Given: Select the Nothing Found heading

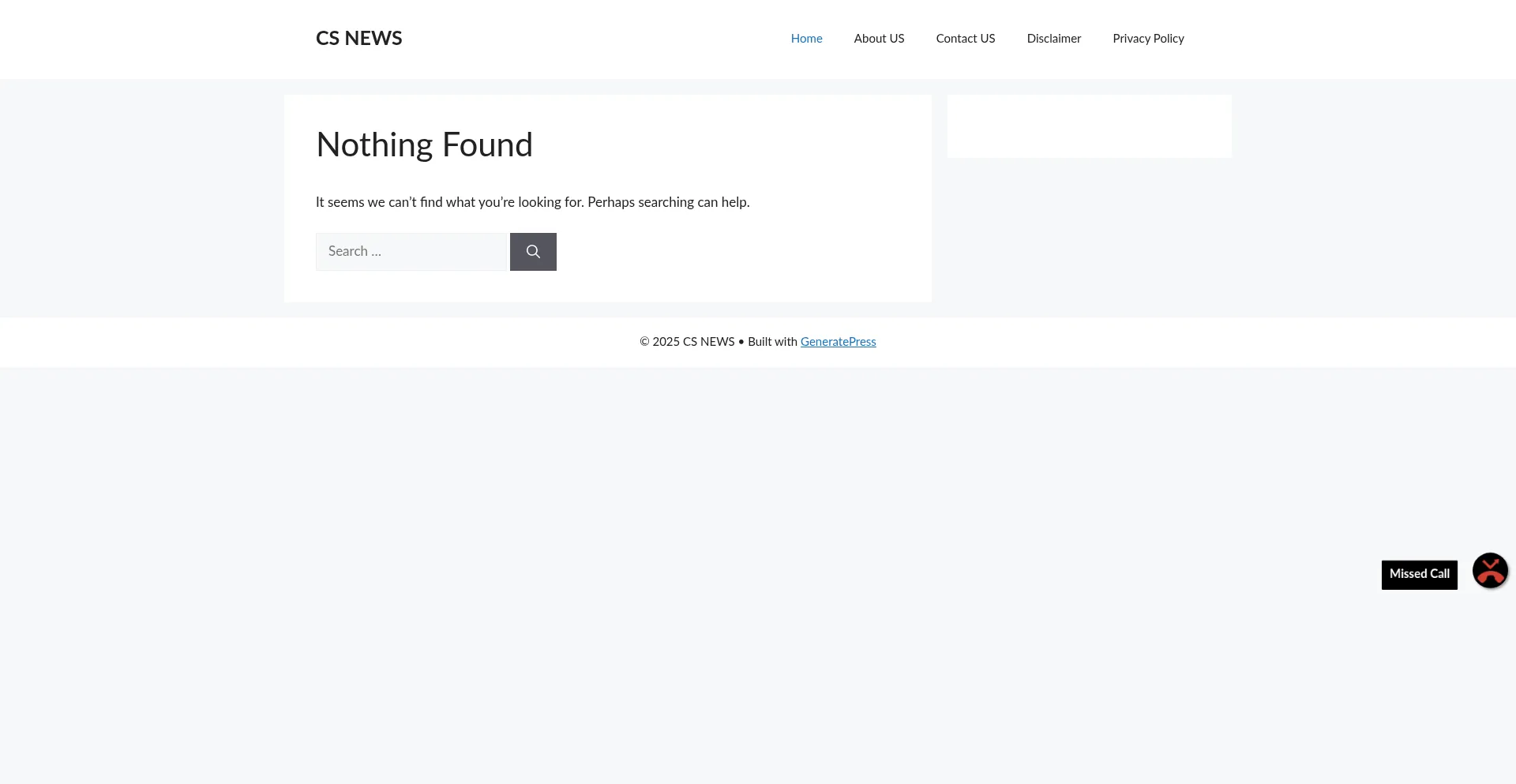Looking at the screenshot, I should (x=425, y=145).
